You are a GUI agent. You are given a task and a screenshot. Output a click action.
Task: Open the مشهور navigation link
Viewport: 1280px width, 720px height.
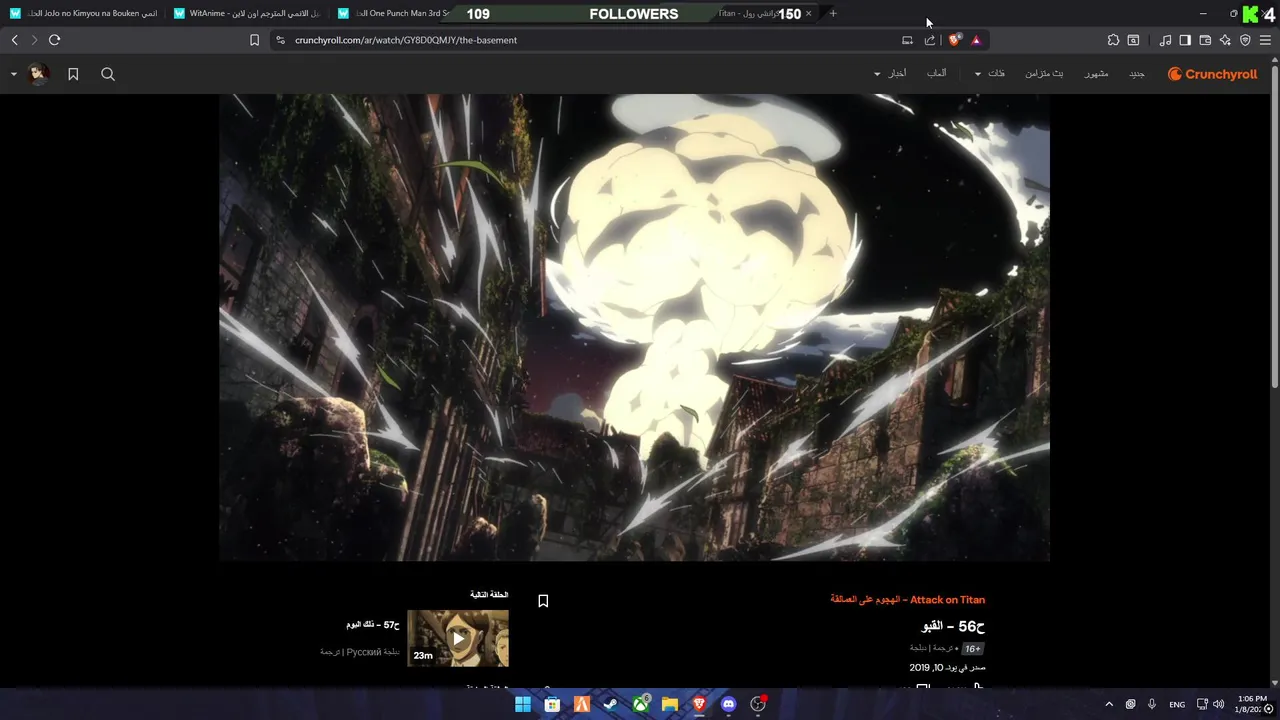click(x=1097, y=74)
